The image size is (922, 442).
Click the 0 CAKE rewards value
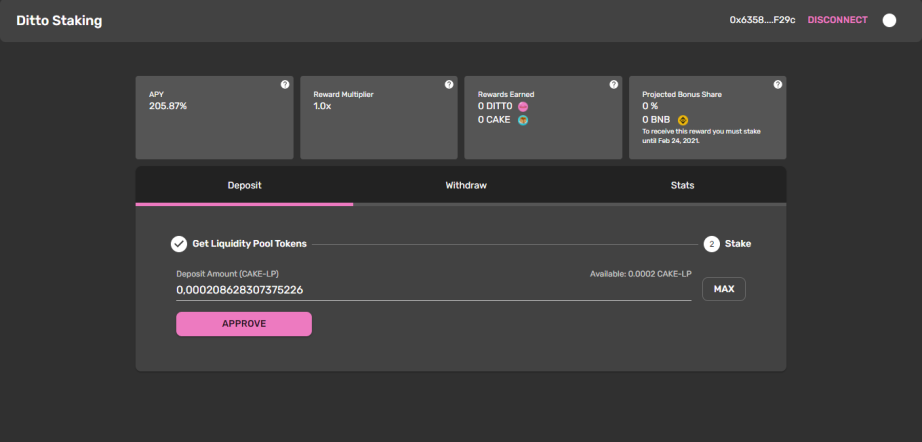(494, 120)
